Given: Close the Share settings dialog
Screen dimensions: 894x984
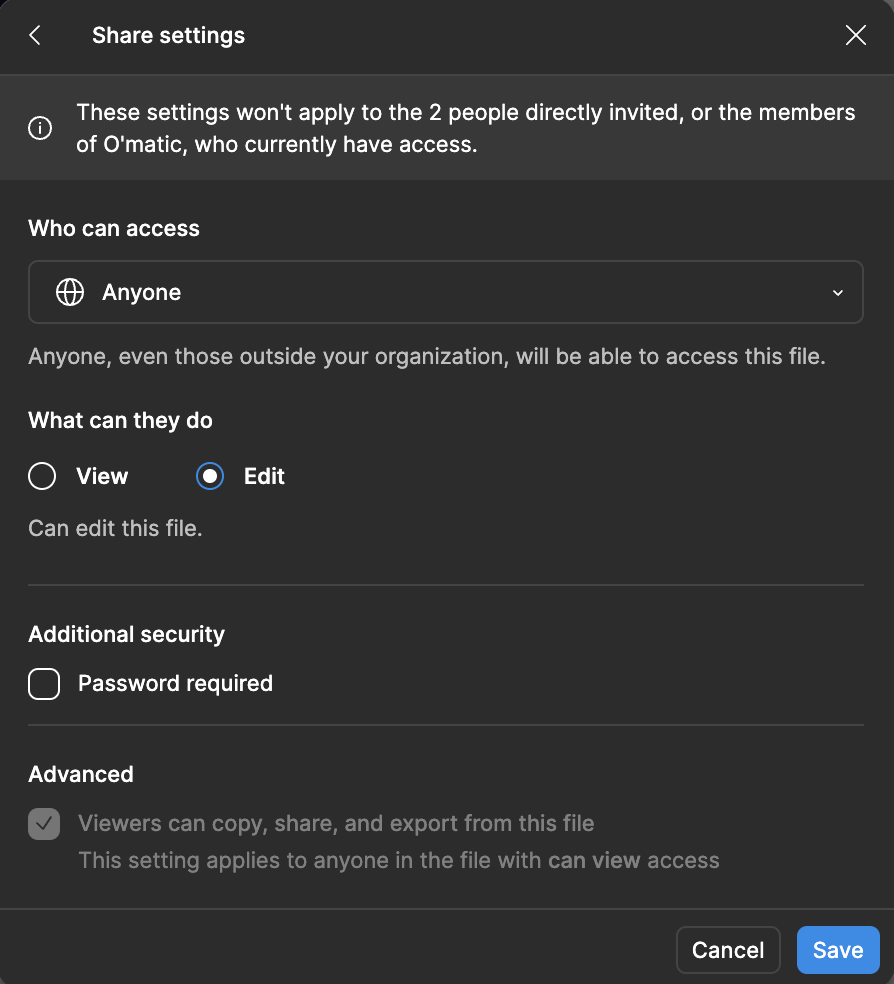Looking at the screenshot, I should (x=856, y=36).
